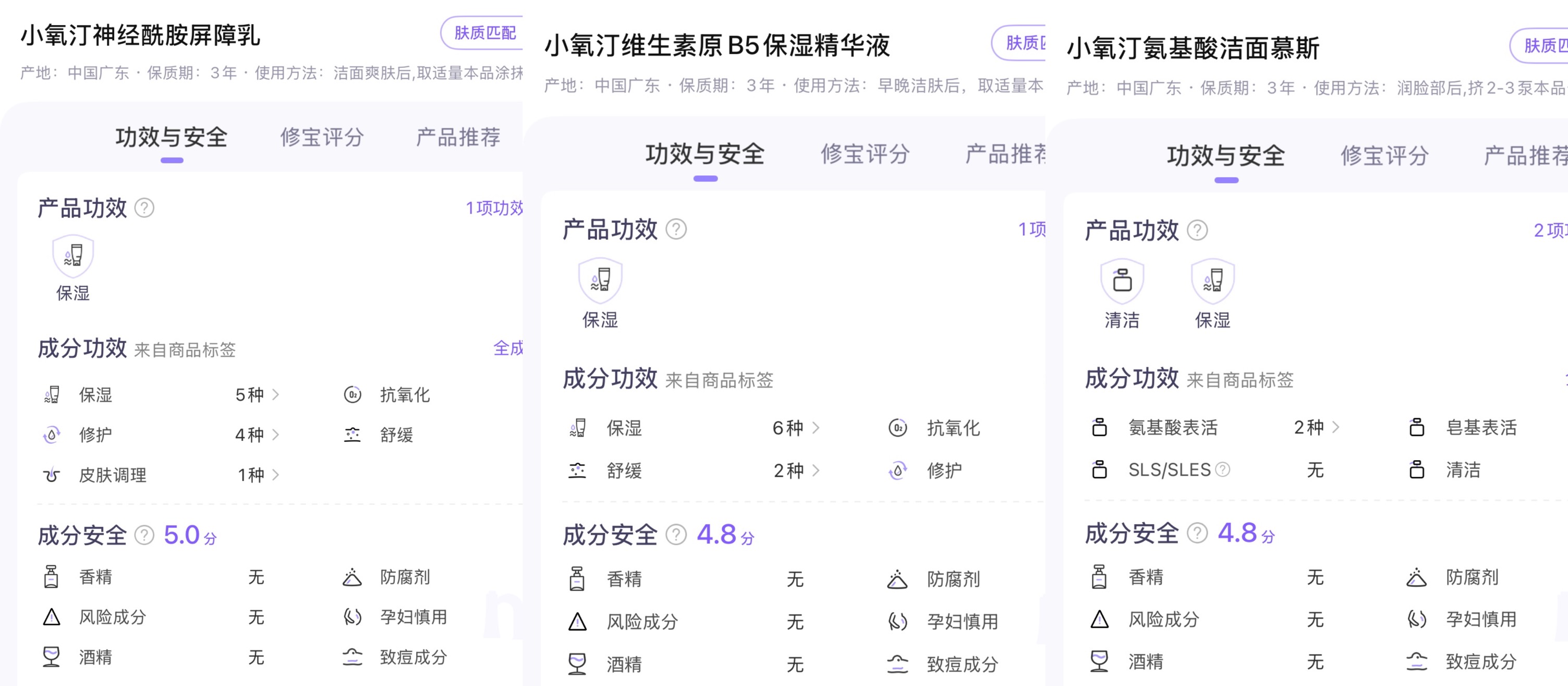
Task: Open 1项 link in 精华液 panel
Action: tap(1032, 230)
